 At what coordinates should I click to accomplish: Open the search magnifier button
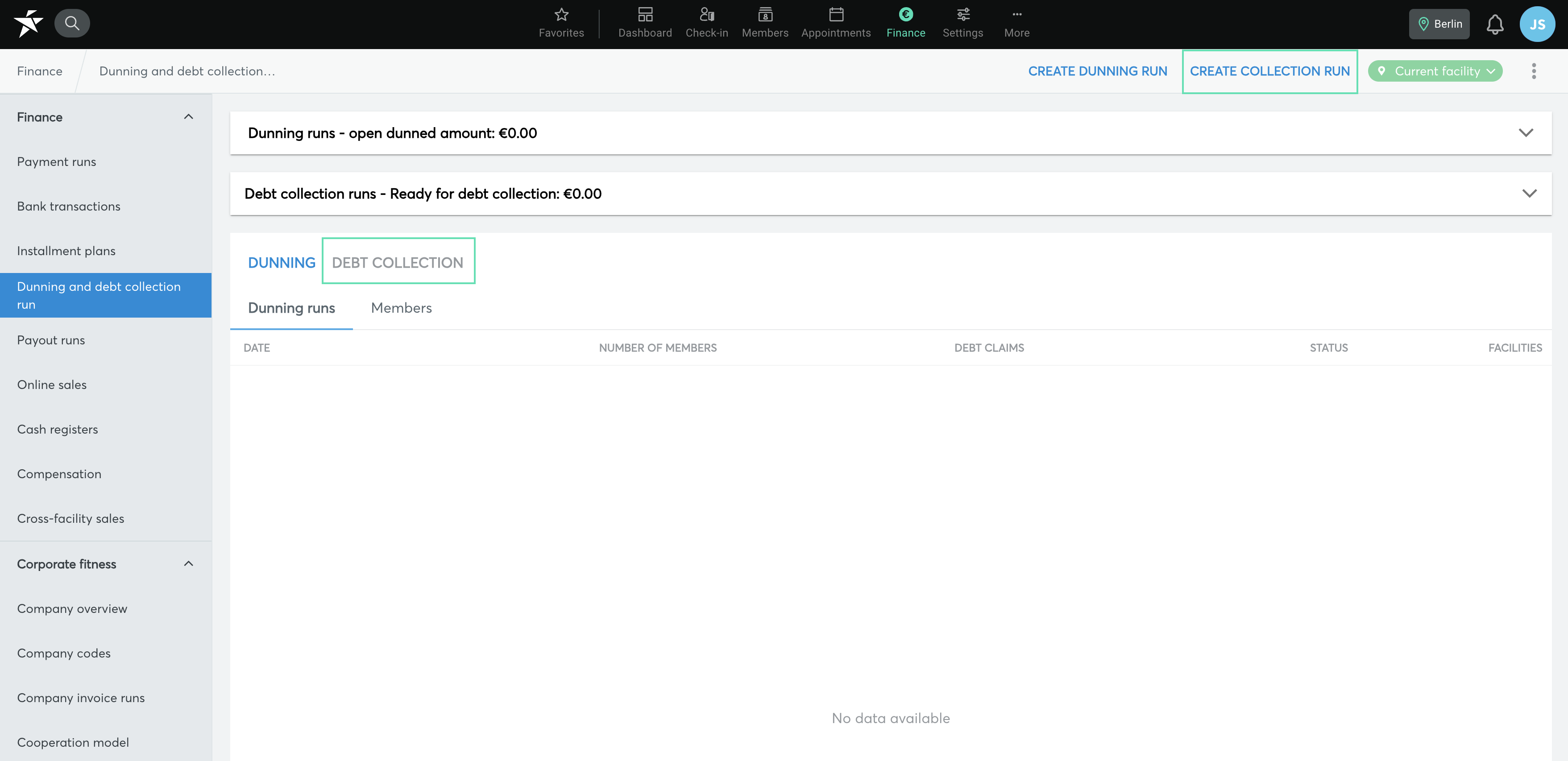pyautogui.click(x=72, y=24)
